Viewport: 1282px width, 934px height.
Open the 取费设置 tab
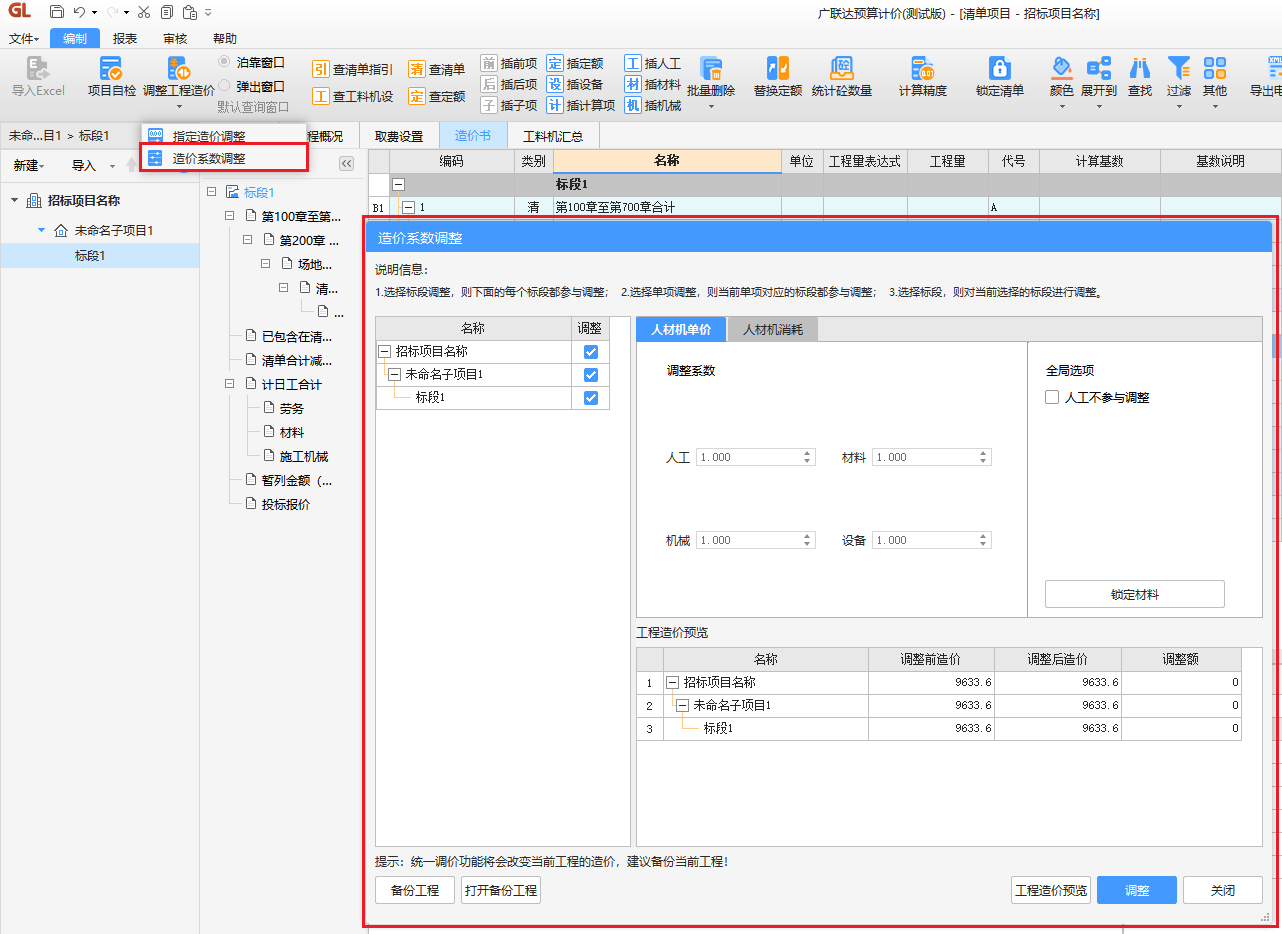[x=399, y=136]
